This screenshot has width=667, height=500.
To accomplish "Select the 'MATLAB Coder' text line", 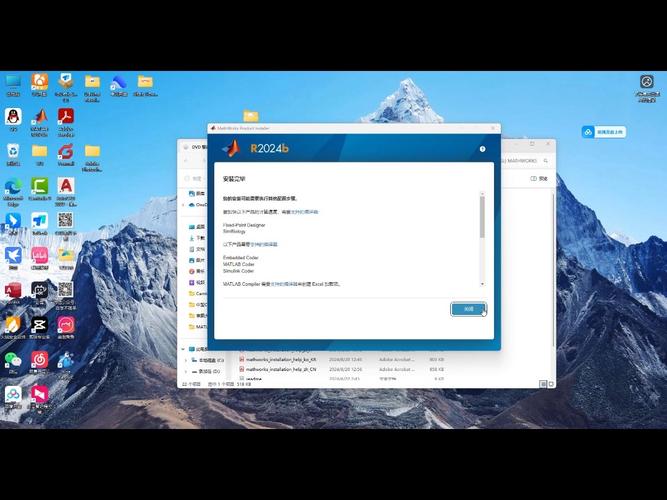I will (239, 264).
